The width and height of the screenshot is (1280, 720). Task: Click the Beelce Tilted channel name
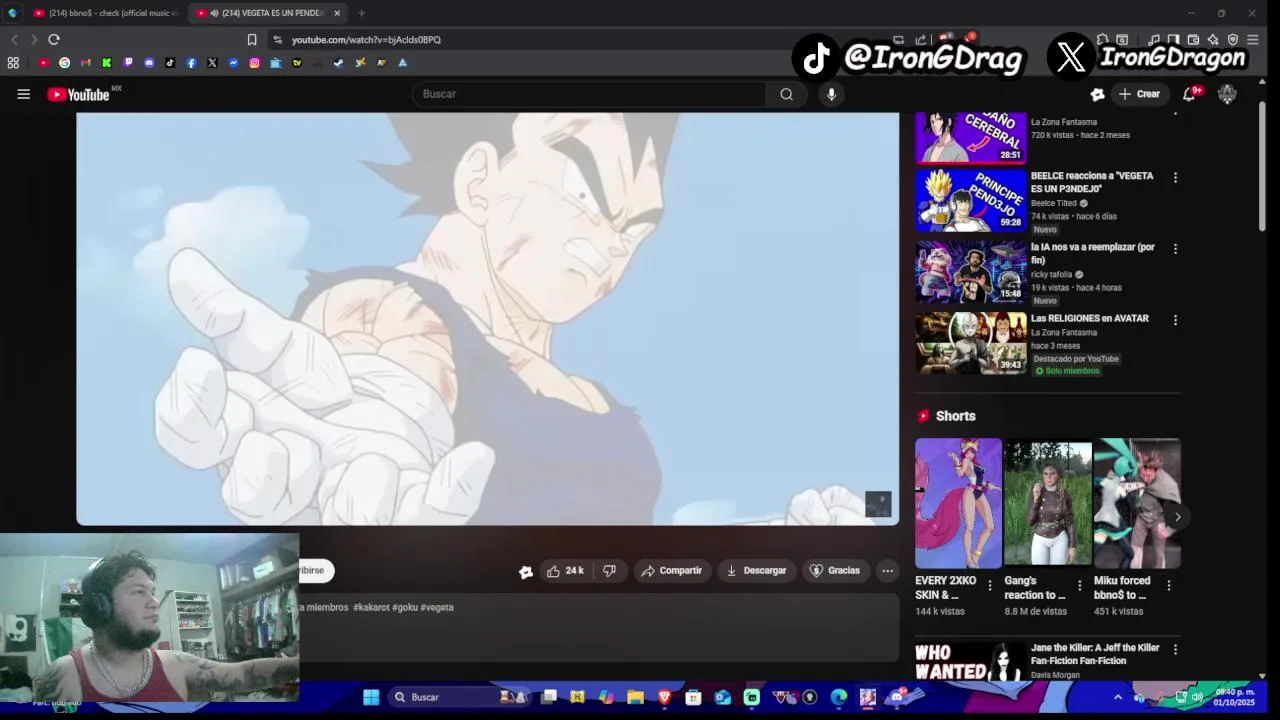1054,203
